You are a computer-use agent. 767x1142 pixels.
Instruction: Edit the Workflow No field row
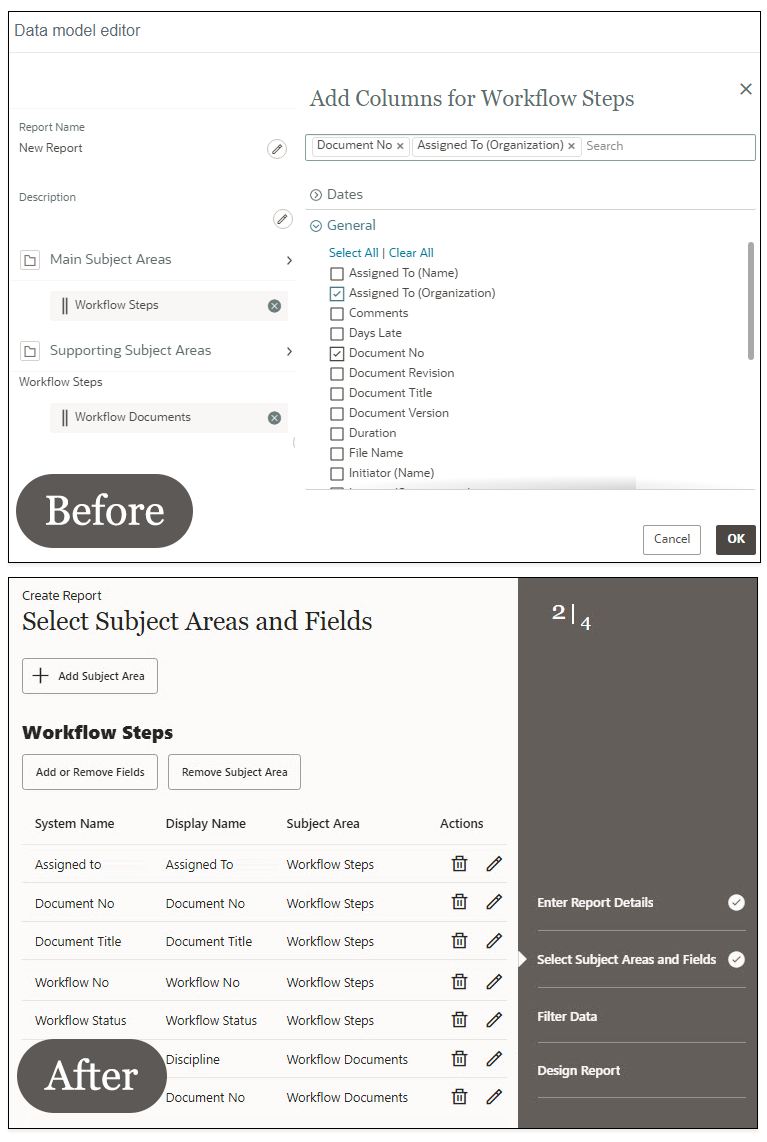point(493,982)
